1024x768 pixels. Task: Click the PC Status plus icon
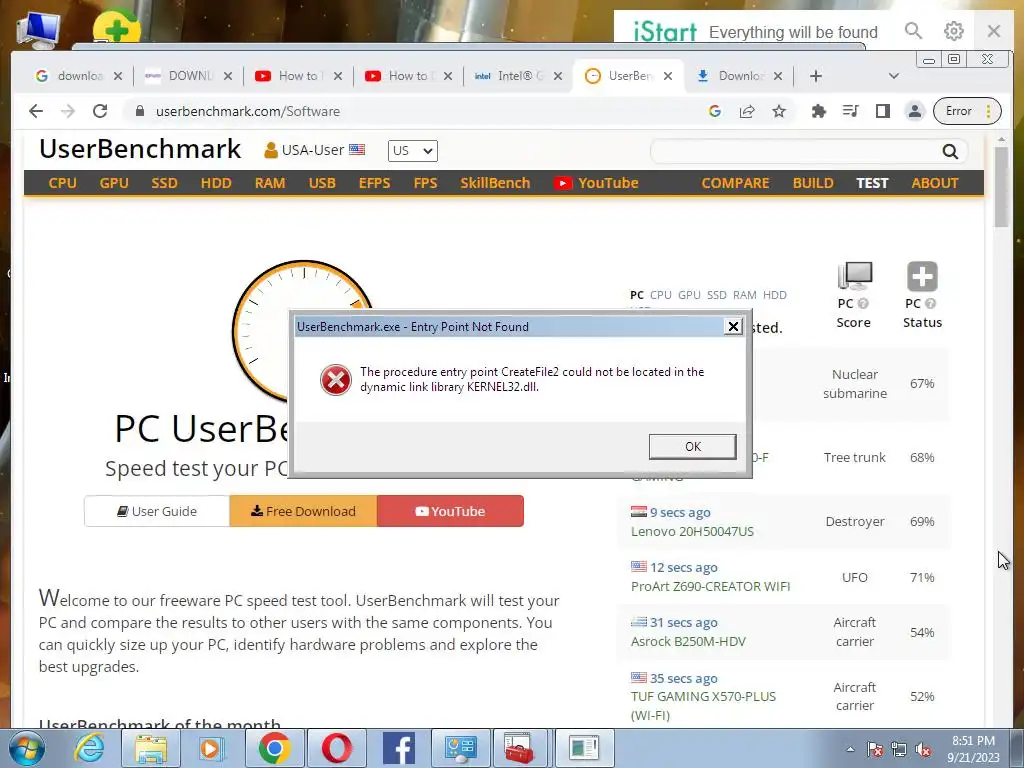pyautogui.click(x=922, y=276)
